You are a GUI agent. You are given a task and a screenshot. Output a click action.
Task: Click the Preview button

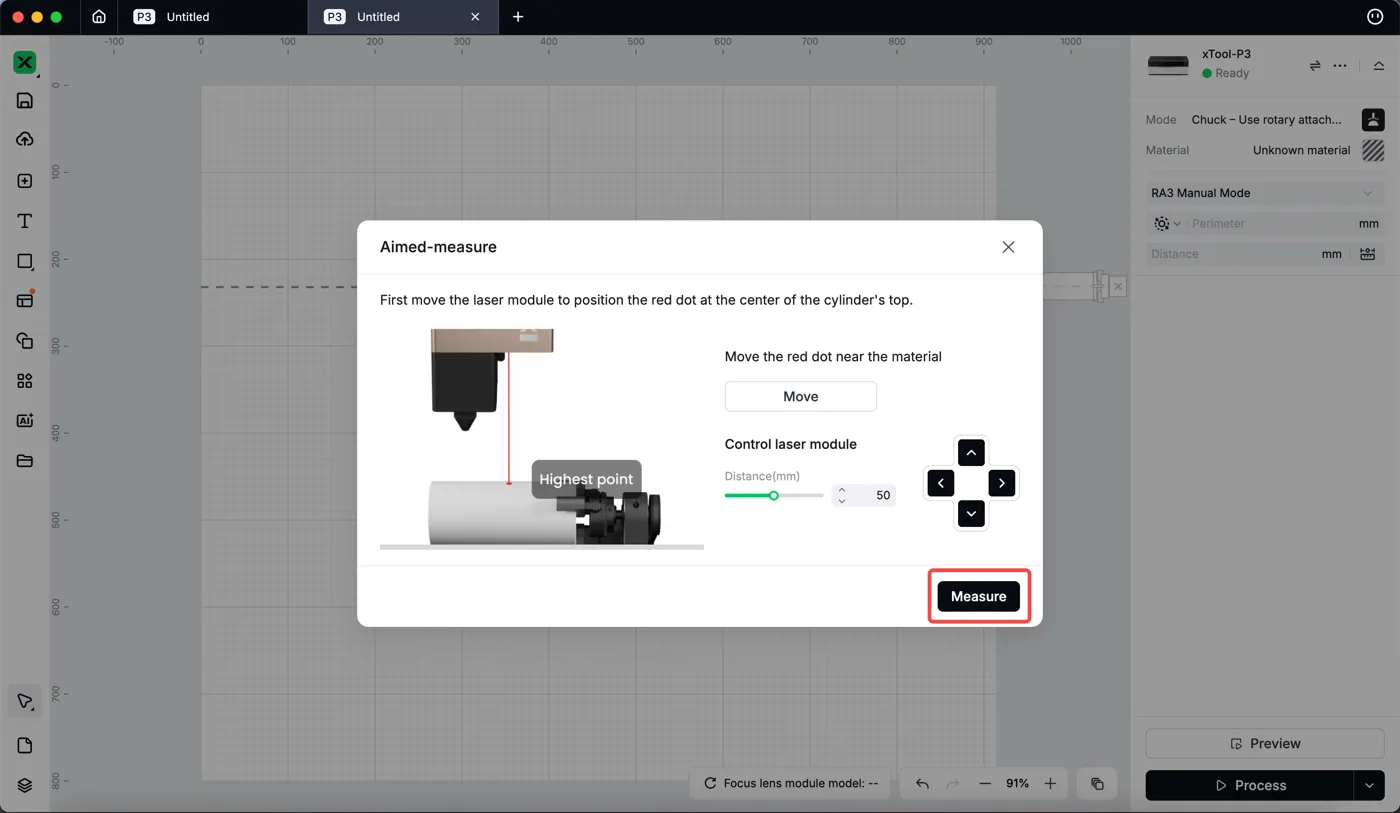click(1265, 743)
